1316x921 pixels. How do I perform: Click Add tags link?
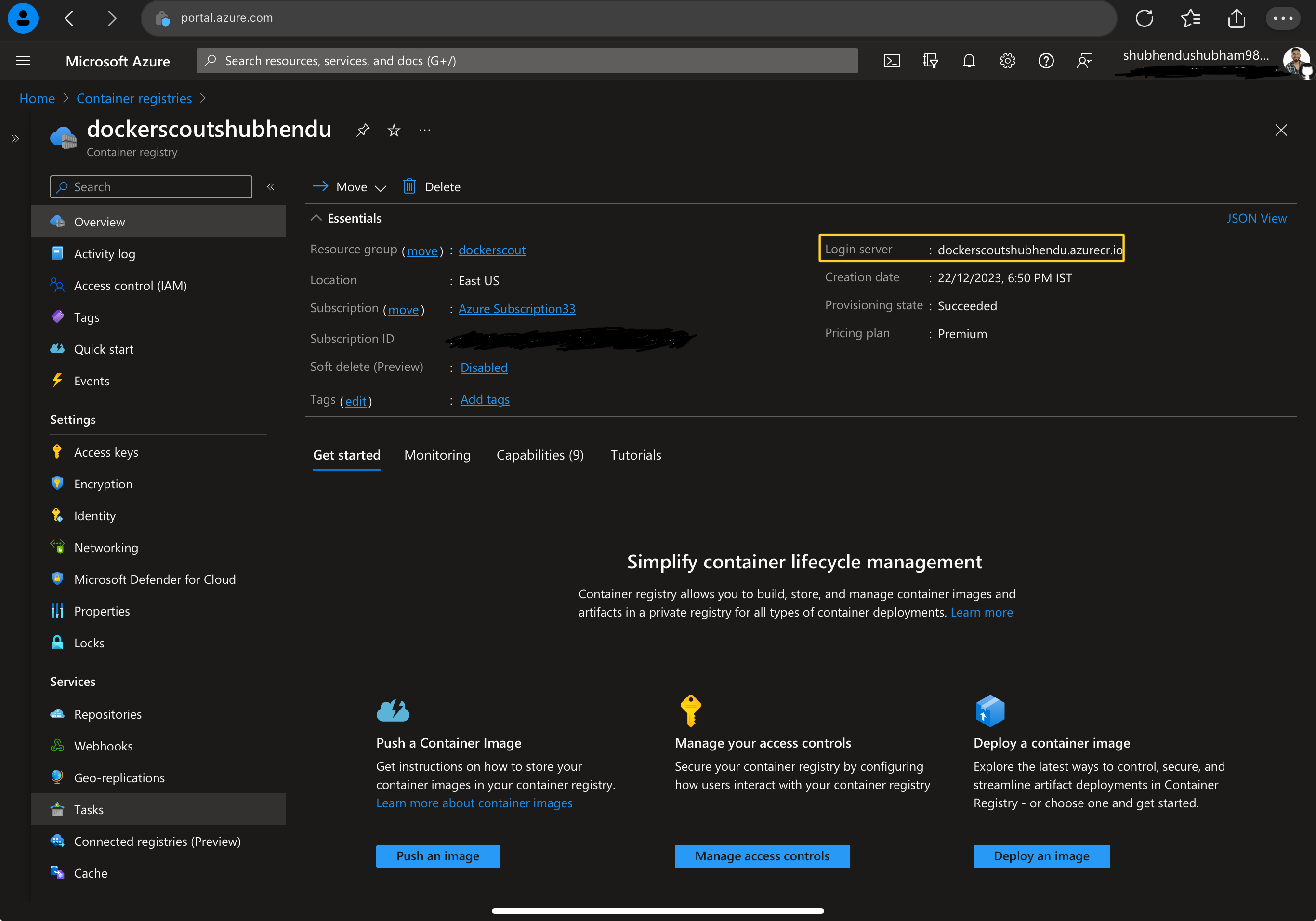point(485,399)
